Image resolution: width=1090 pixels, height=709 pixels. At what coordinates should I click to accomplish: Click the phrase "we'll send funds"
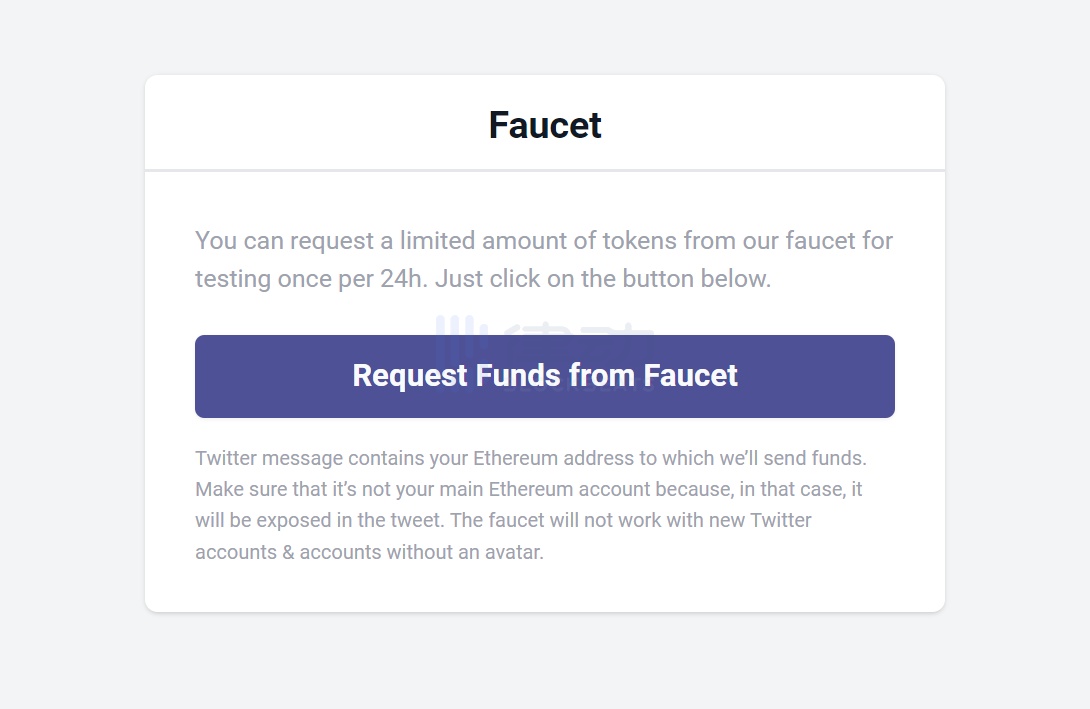(791, 459)
